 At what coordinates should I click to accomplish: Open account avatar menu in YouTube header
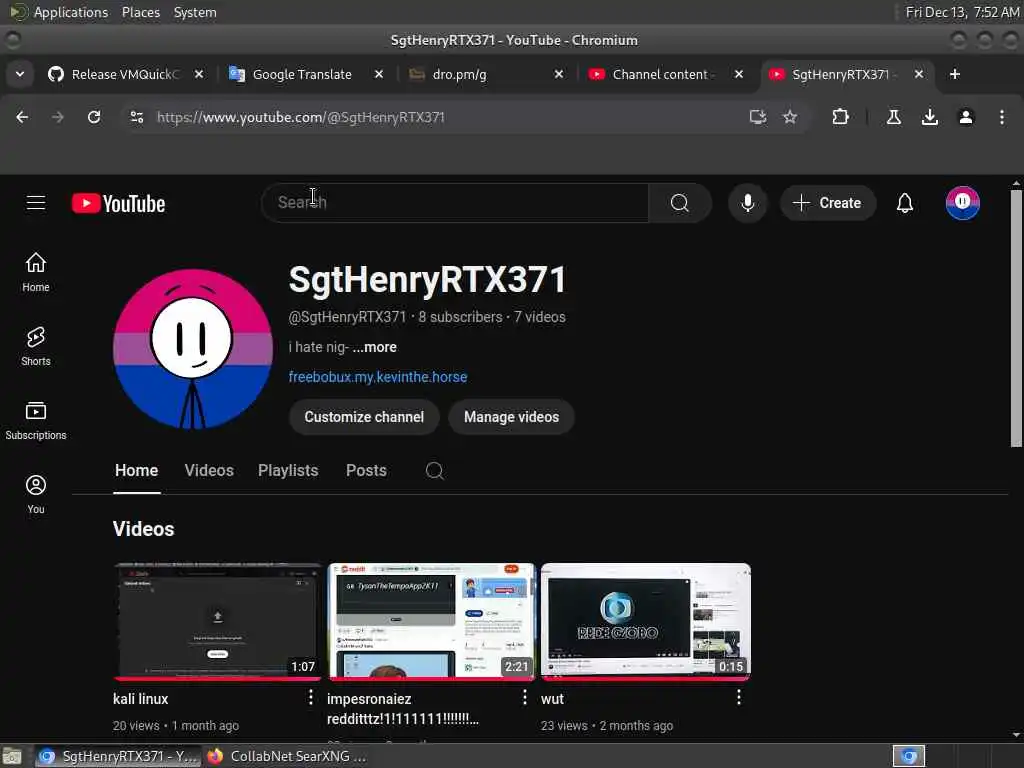pos(963,203)
